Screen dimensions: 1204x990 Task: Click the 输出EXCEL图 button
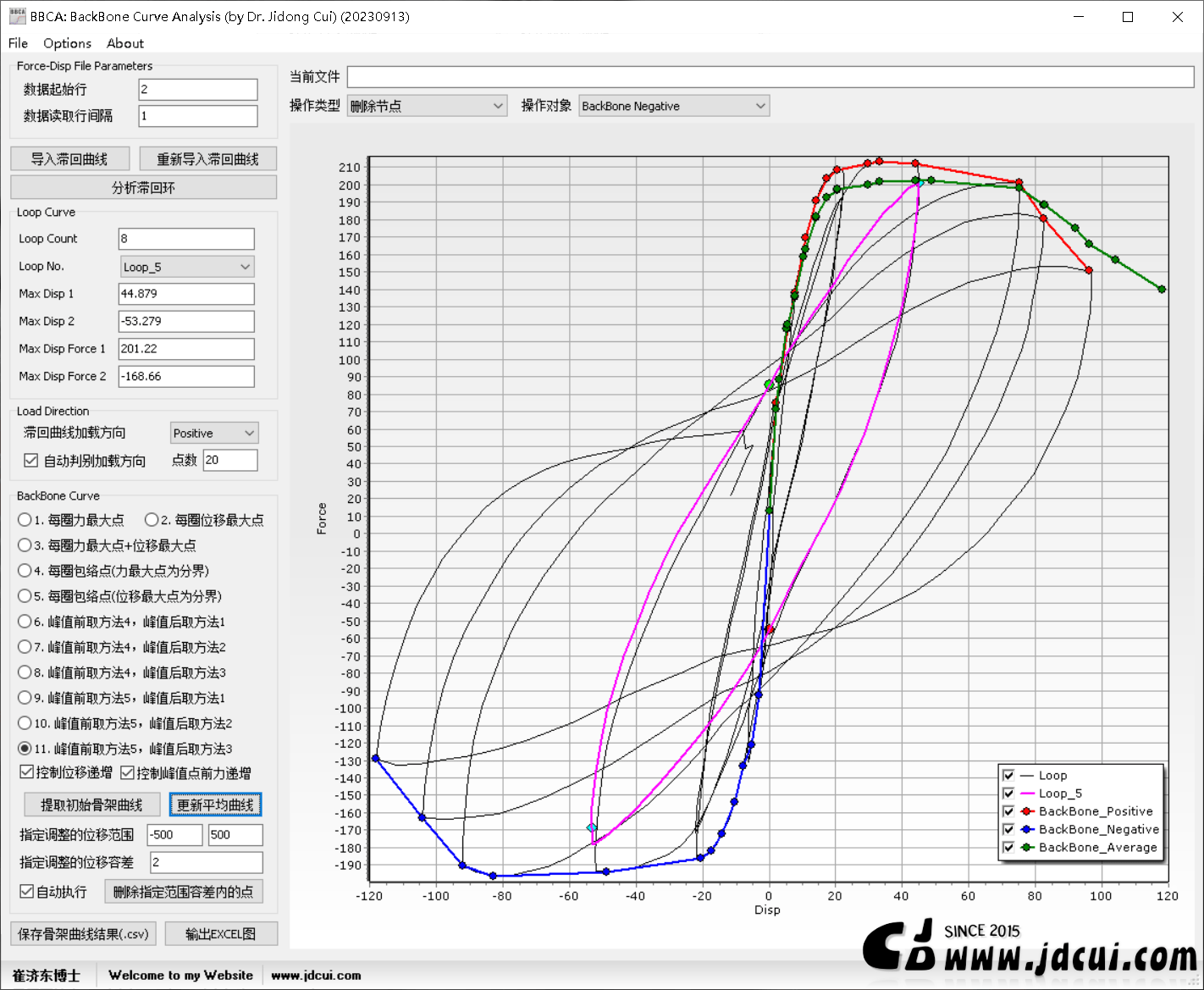click(x=220, y=934)
